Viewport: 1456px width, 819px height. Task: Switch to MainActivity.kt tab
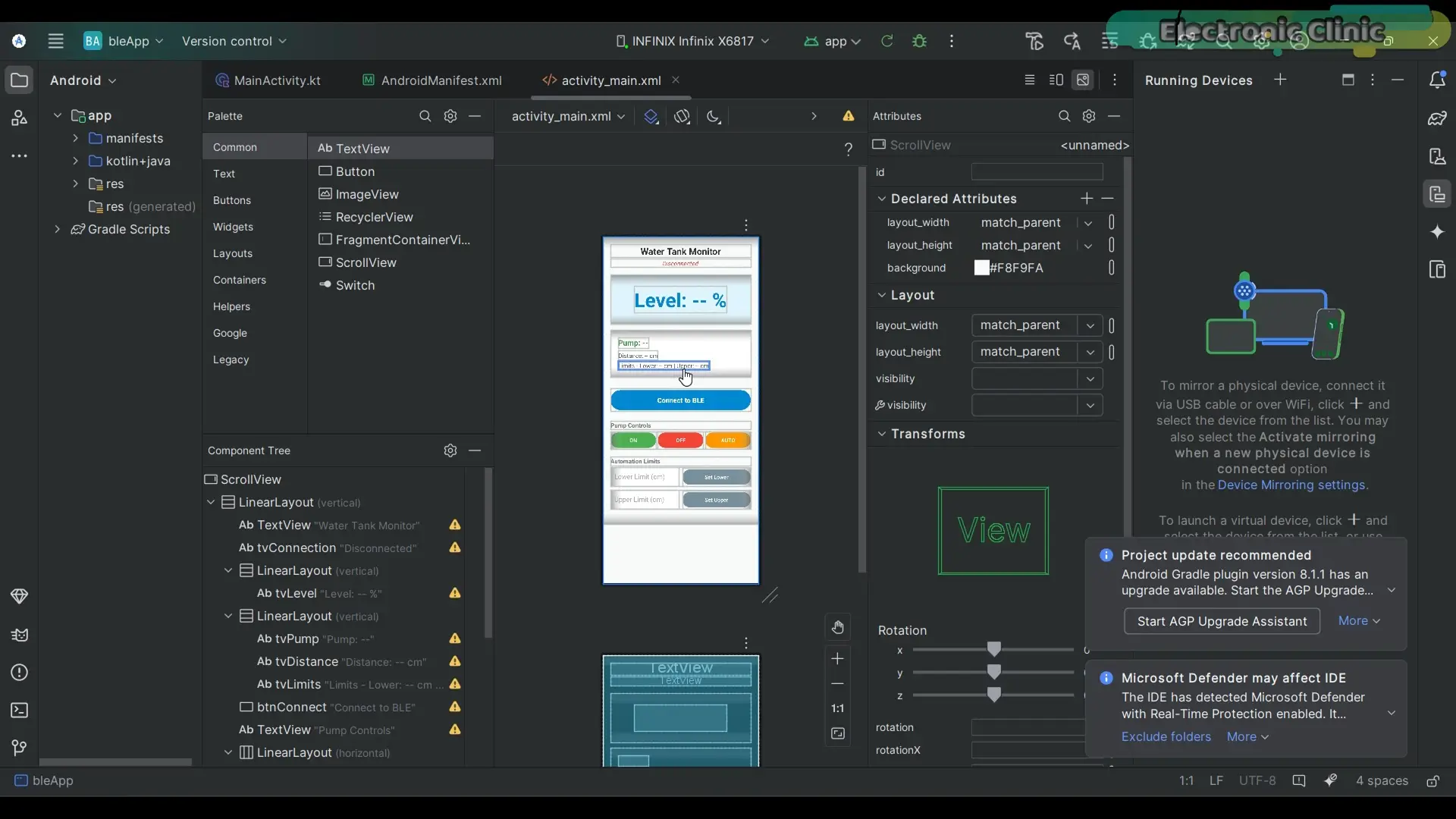[268, 80]
